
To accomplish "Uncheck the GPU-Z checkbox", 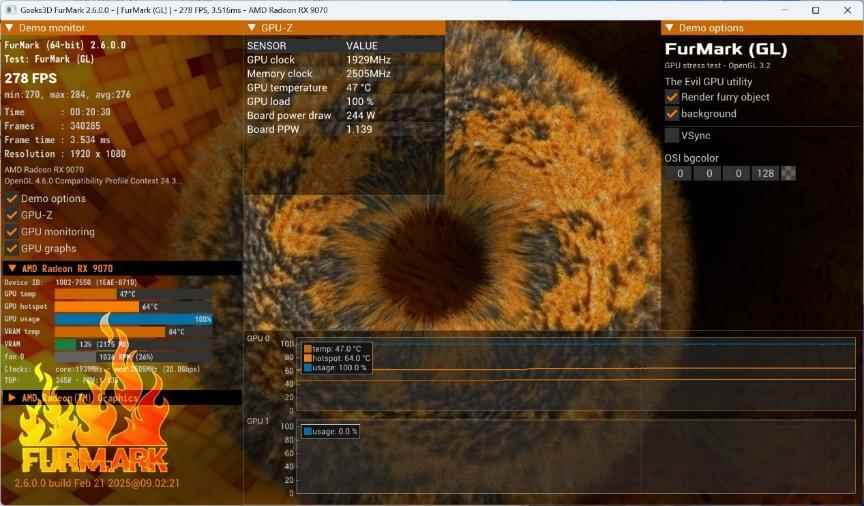I will pos(12,215).
